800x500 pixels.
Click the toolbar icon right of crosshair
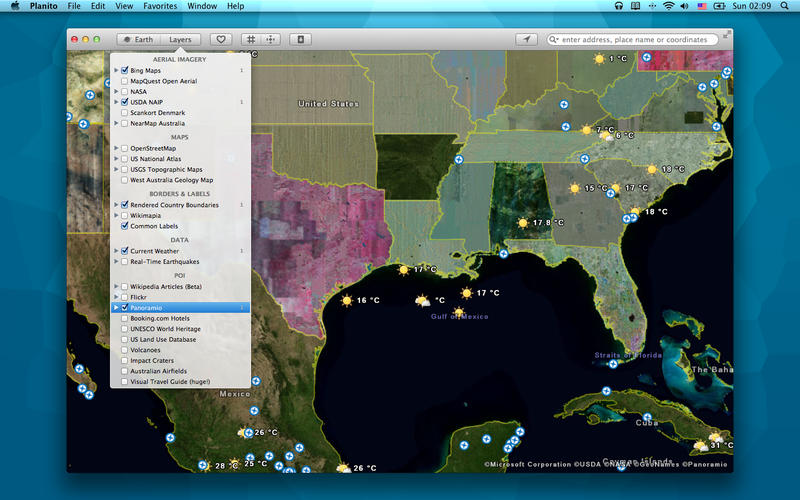(300, 39)
